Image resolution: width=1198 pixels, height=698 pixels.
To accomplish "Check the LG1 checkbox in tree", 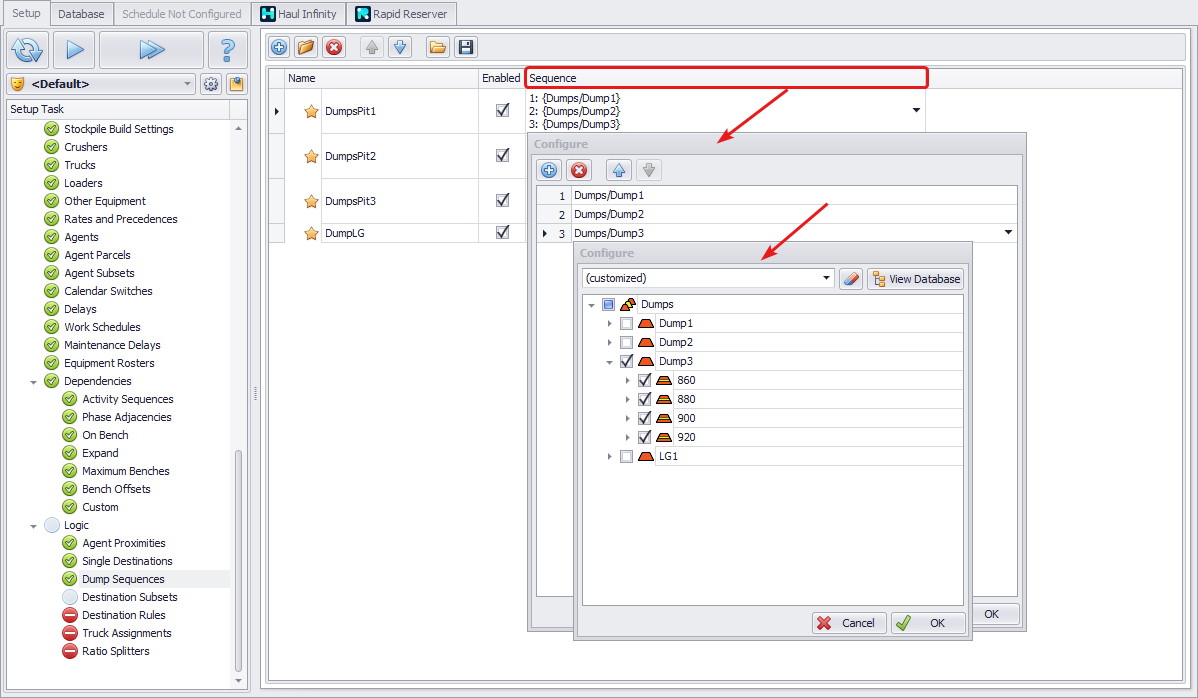I will click(x=627, y=457).
